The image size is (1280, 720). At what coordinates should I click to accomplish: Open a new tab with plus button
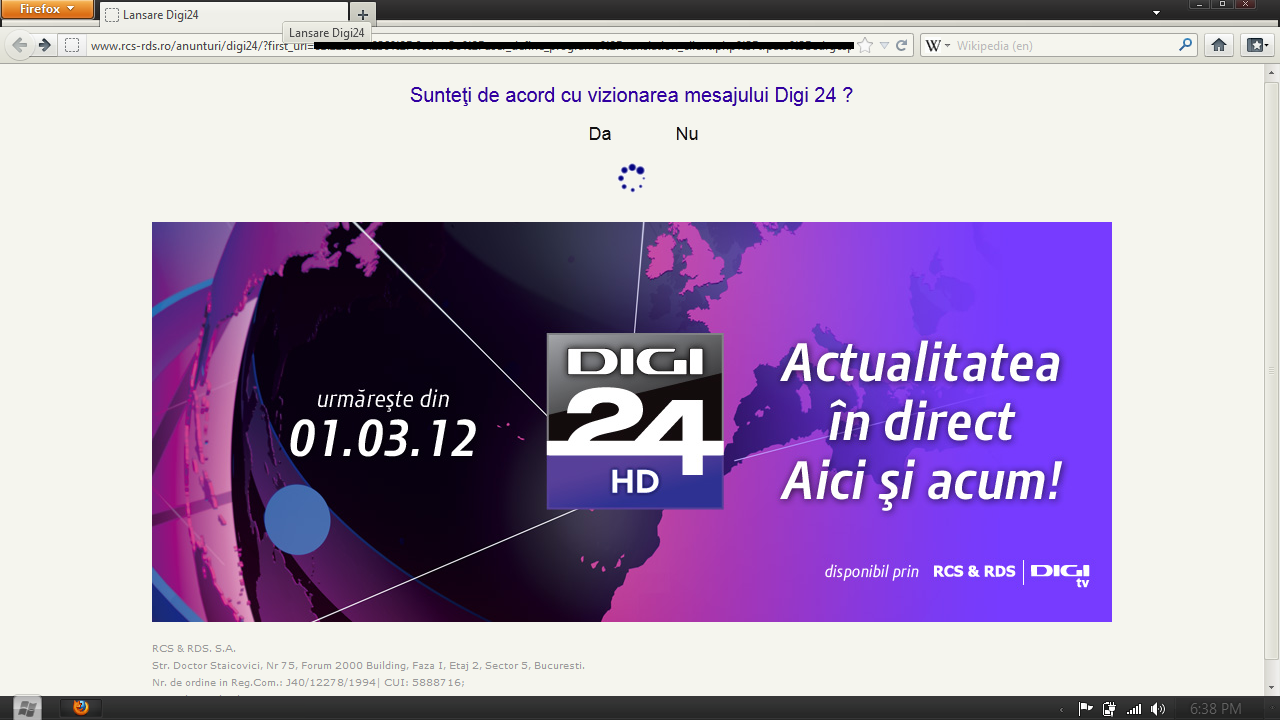pyautogui.click(x=362, y=14)
